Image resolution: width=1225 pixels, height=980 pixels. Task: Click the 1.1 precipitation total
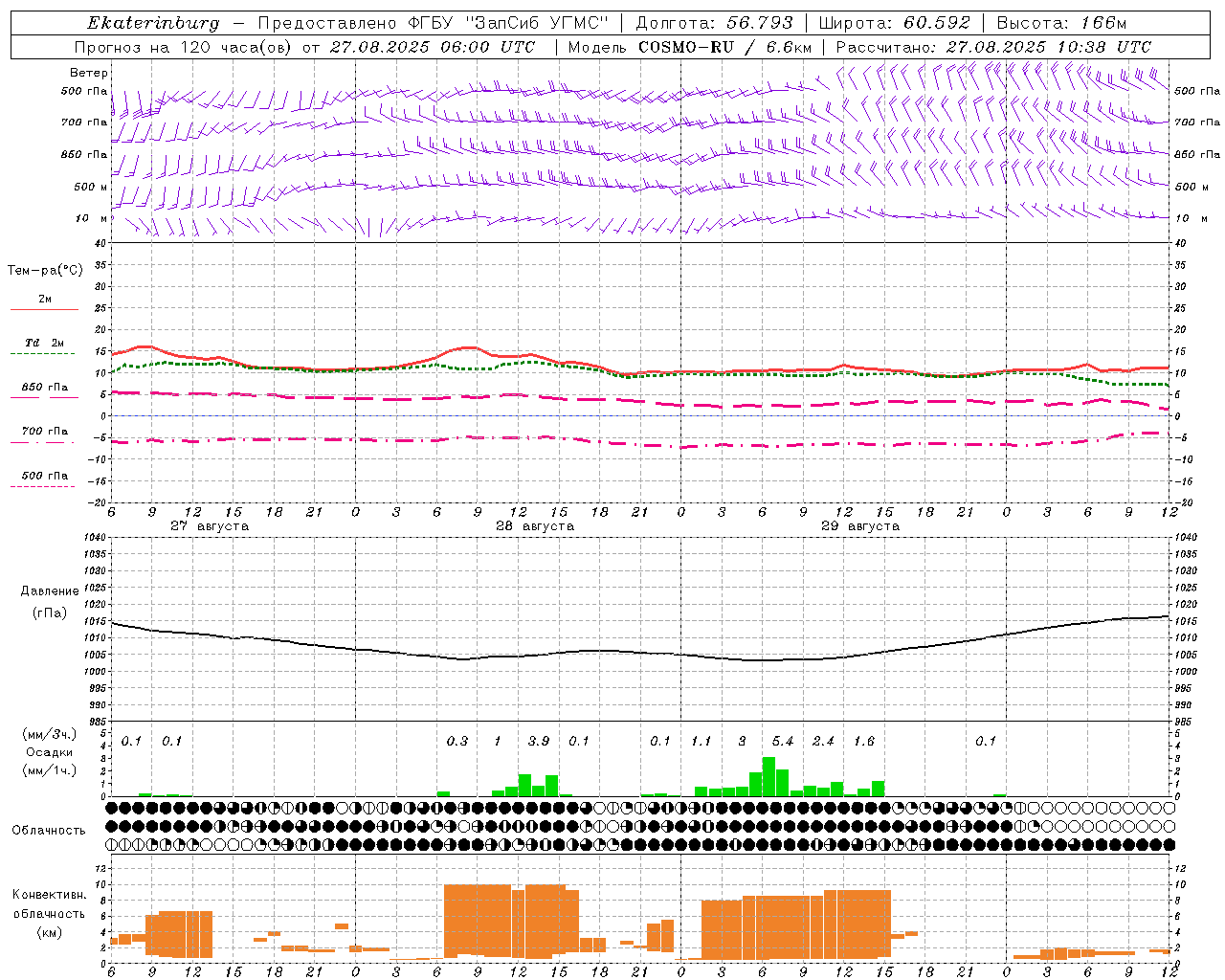[702, 741]
